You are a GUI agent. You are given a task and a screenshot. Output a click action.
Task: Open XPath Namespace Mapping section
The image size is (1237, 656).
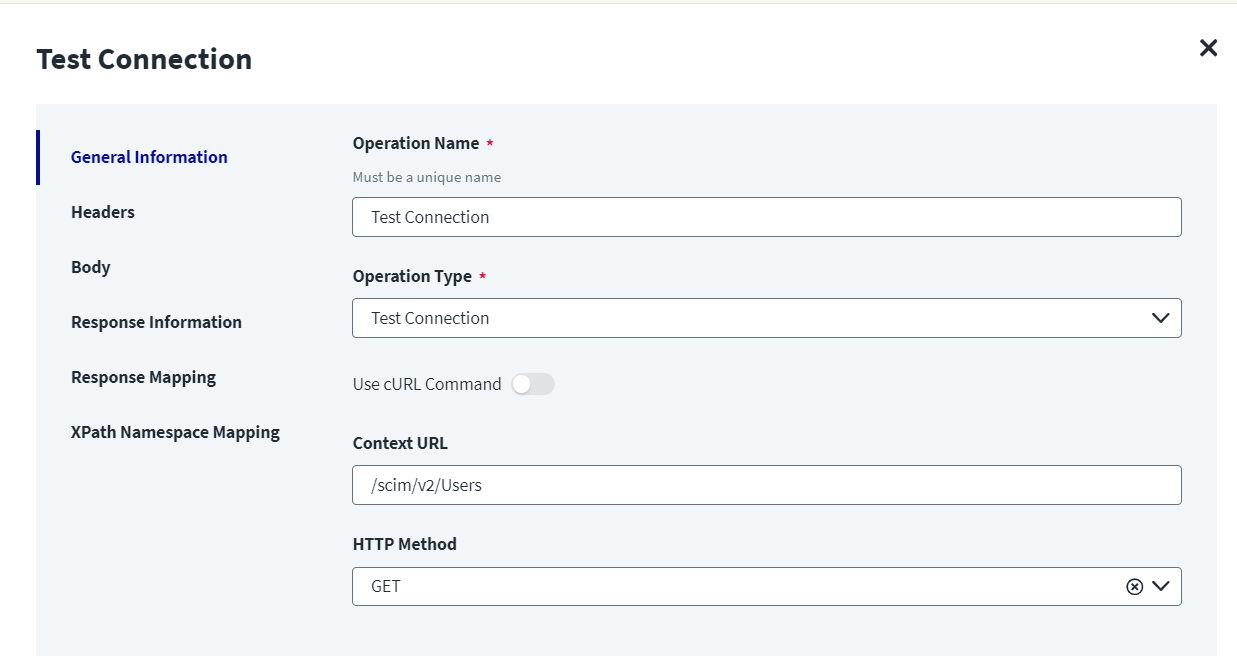coord(175,432)
